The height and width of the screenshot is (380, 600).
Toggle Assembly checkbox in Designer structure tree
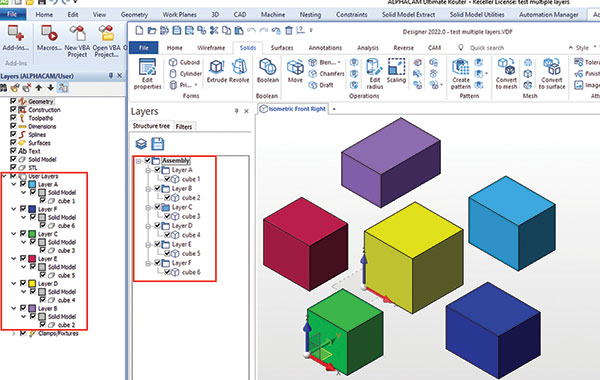147,160
